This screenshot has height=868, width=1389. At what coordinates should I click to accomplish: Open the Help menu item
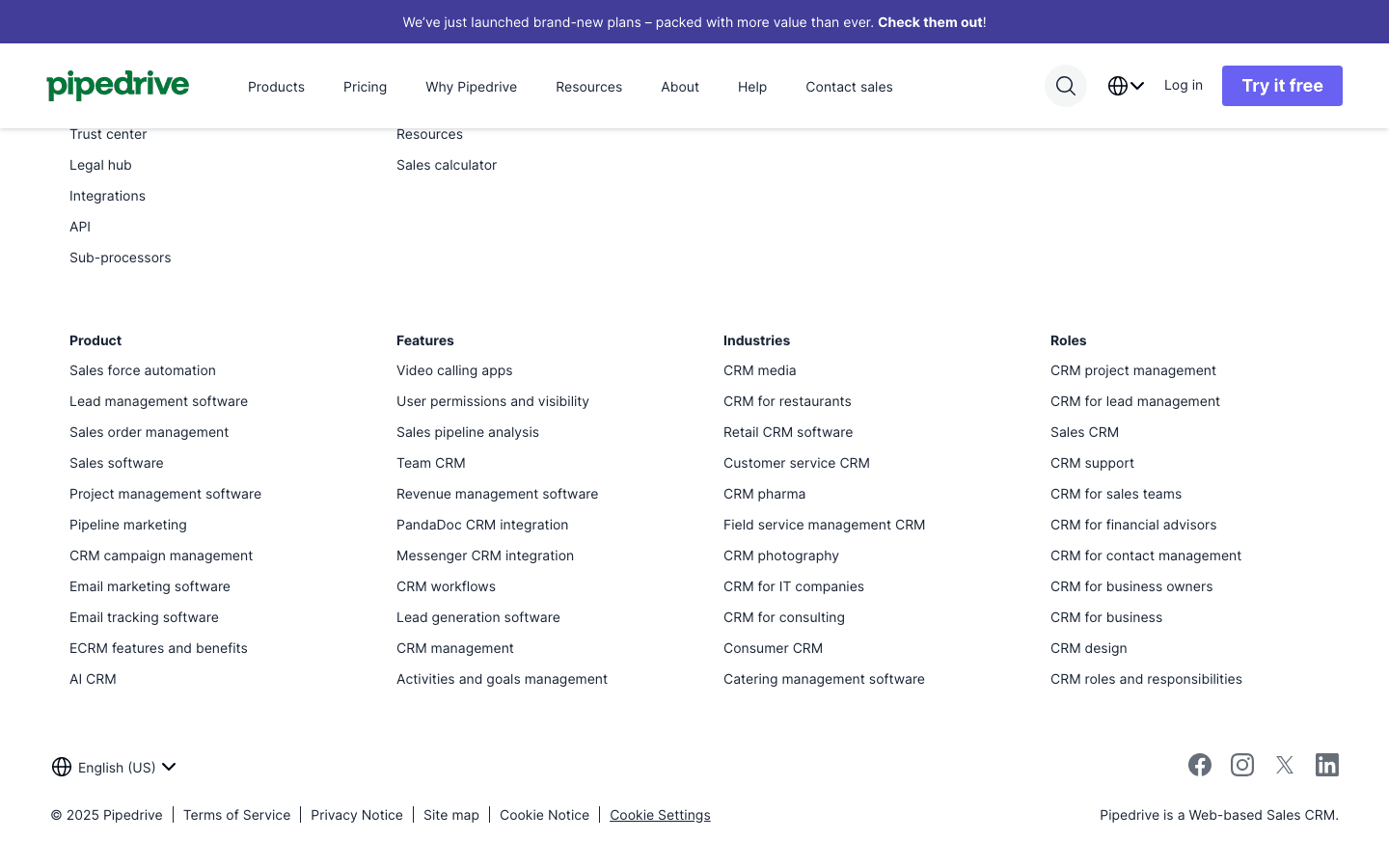[x=752, y=87]
